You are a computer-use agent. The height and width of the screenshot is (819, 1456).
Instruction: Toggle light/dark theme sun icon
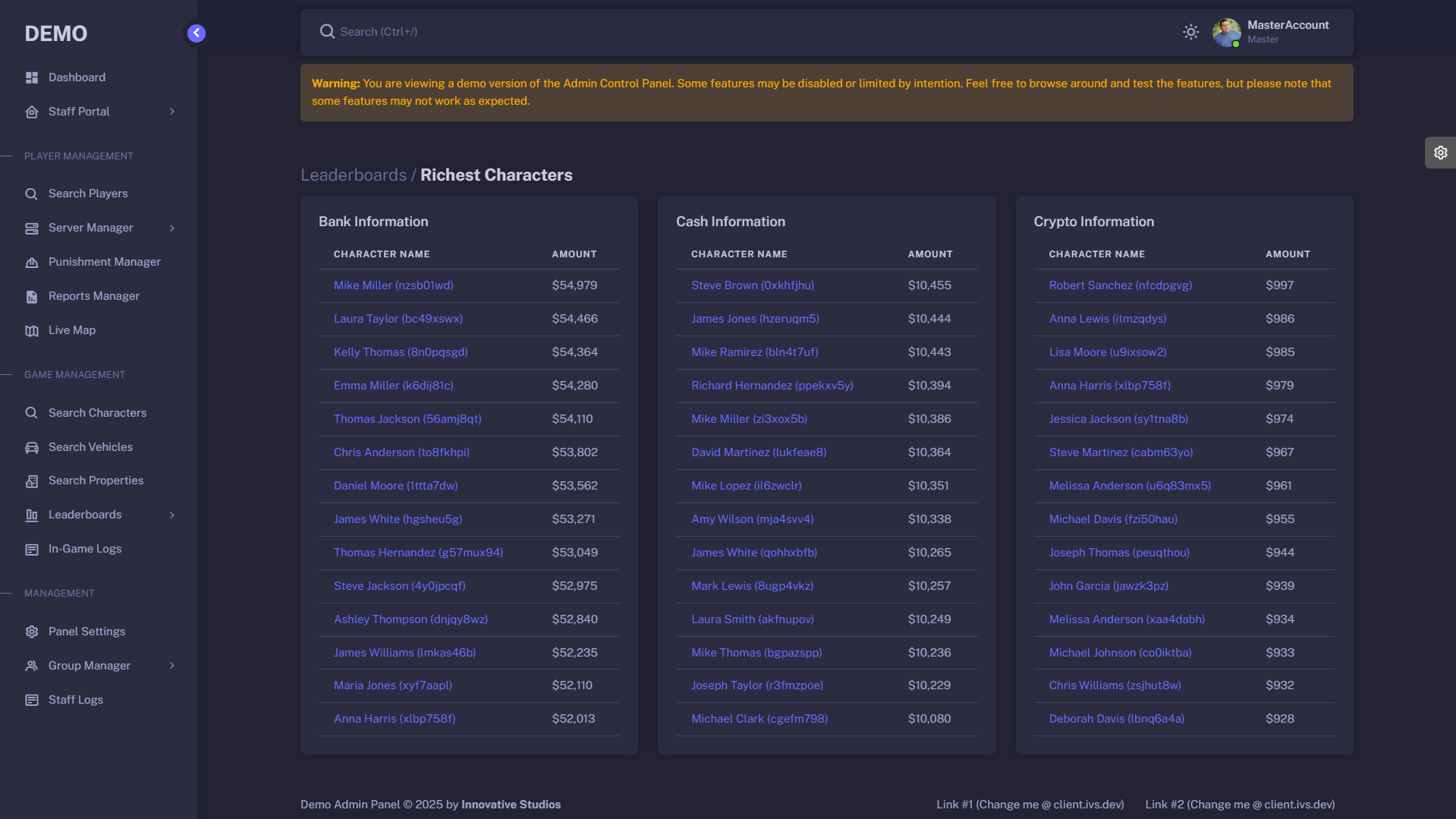click(1190, 32)
